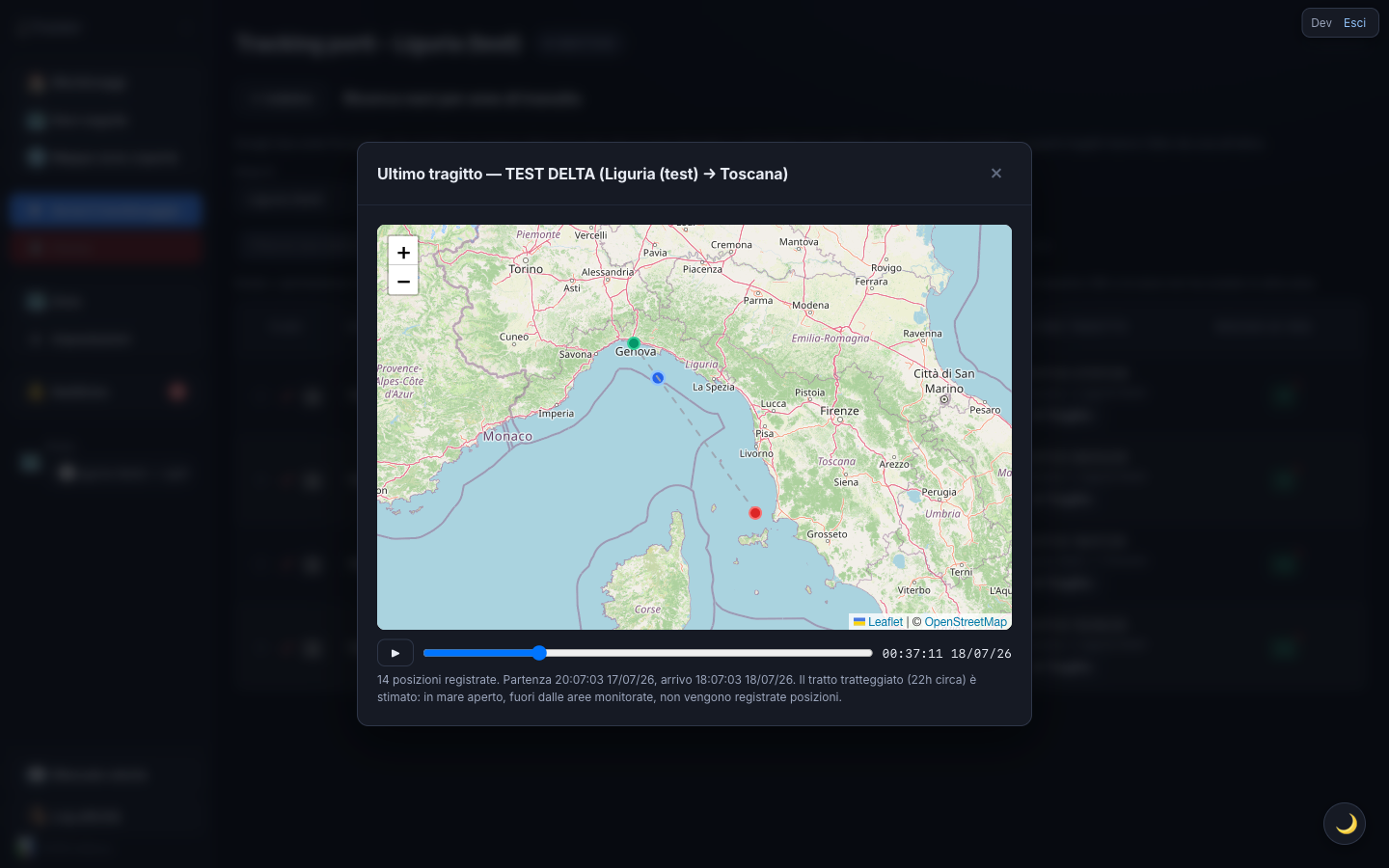The image size is (1389, 868).
Task: Click the Esci logout link
Action: (1354, 23)
